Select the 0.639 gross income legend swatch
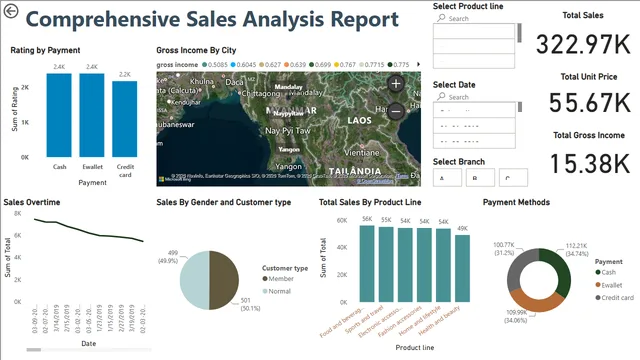The width and height of the screenshot is (640, 360). click(287, 64)
